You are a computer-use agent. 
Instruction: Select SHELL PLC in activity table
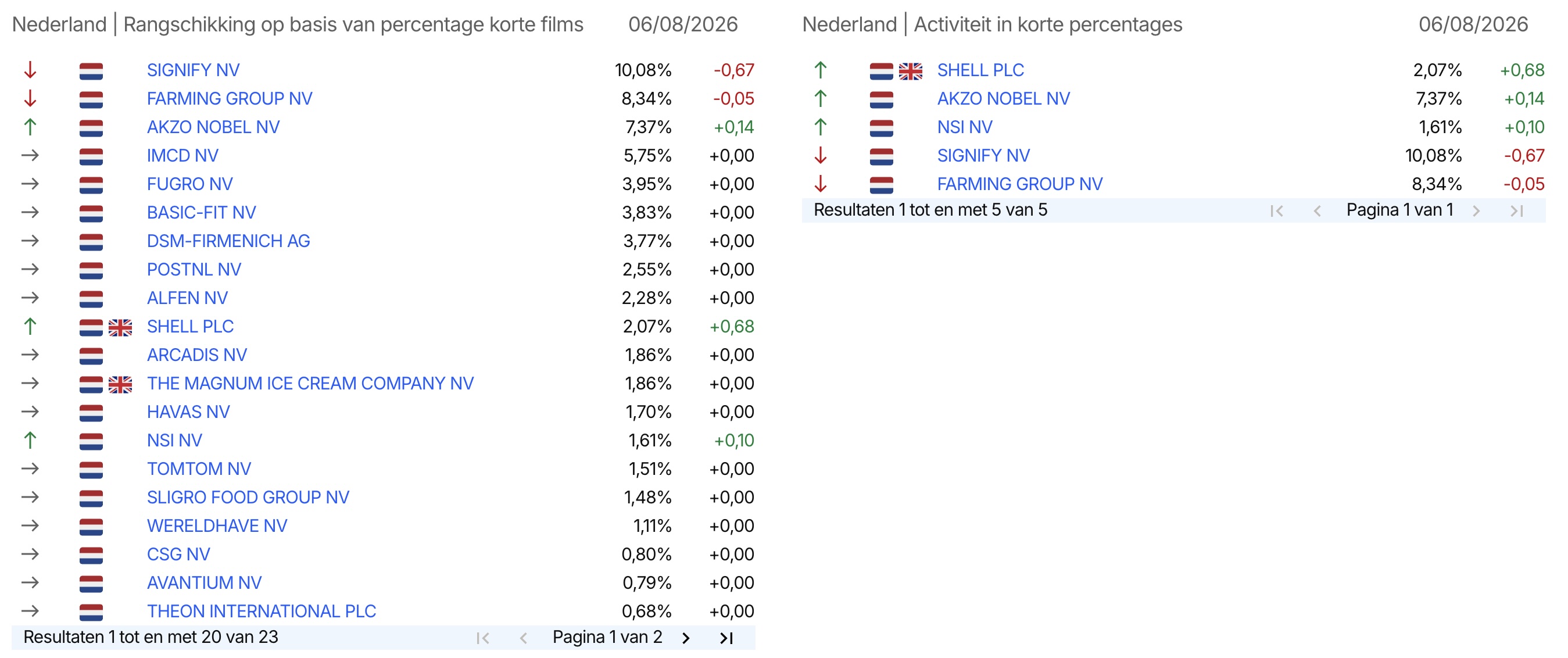(980, 70)
